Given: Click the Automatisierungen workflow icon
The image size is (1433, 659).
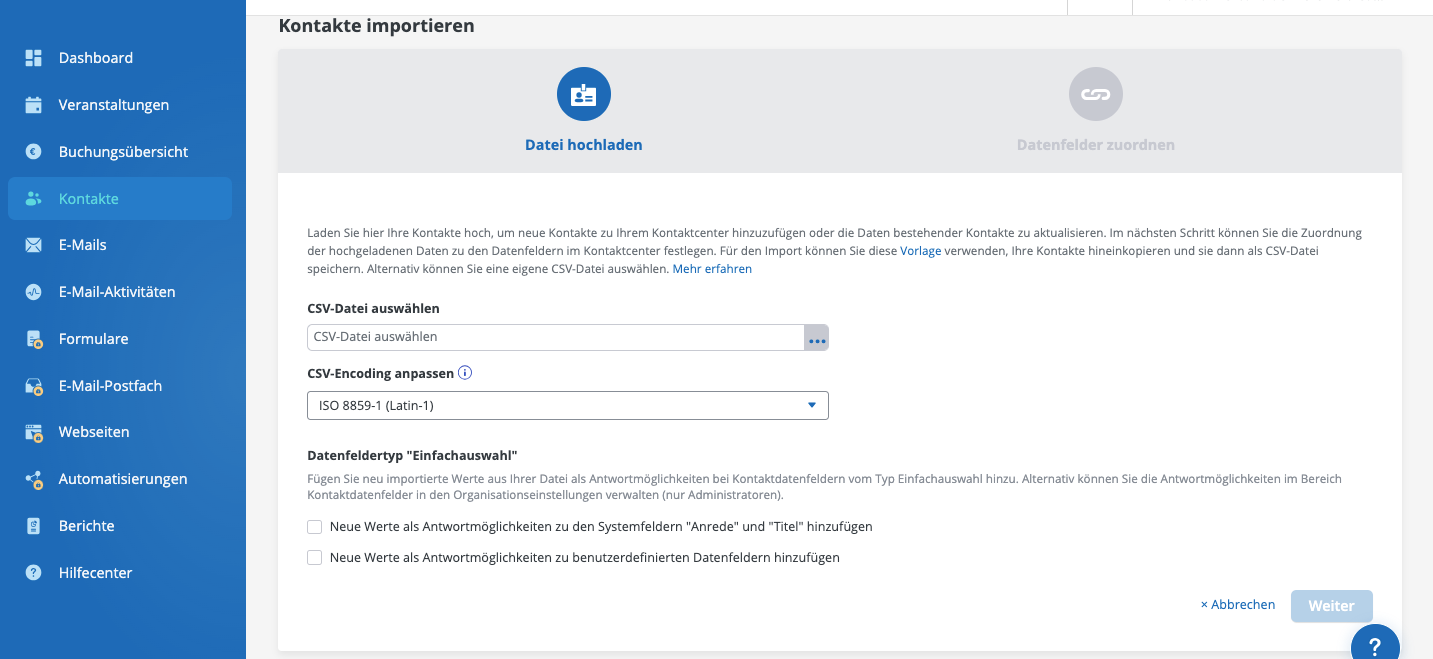Looking at the screenshot, I should (x=34, y=479).
